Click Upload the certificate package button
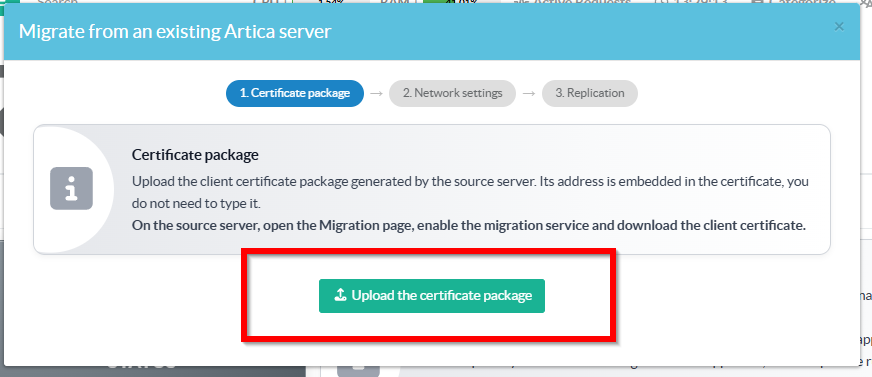Viewport: 872px width, 377px height. click(x=432, y=296)
